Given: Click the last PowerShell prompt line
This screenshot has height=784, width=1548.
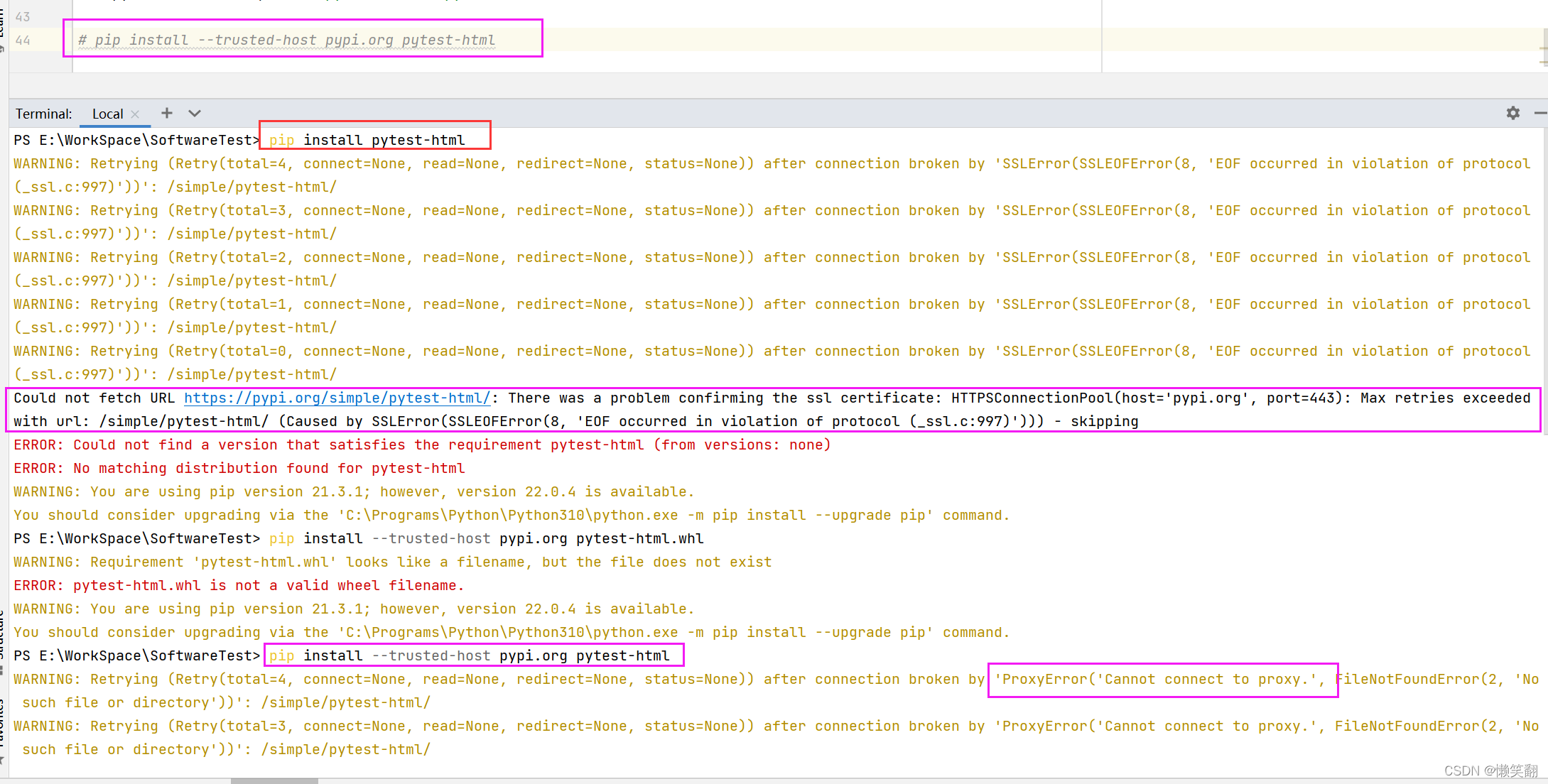Looking at the screenshot, I should [136, 655].
